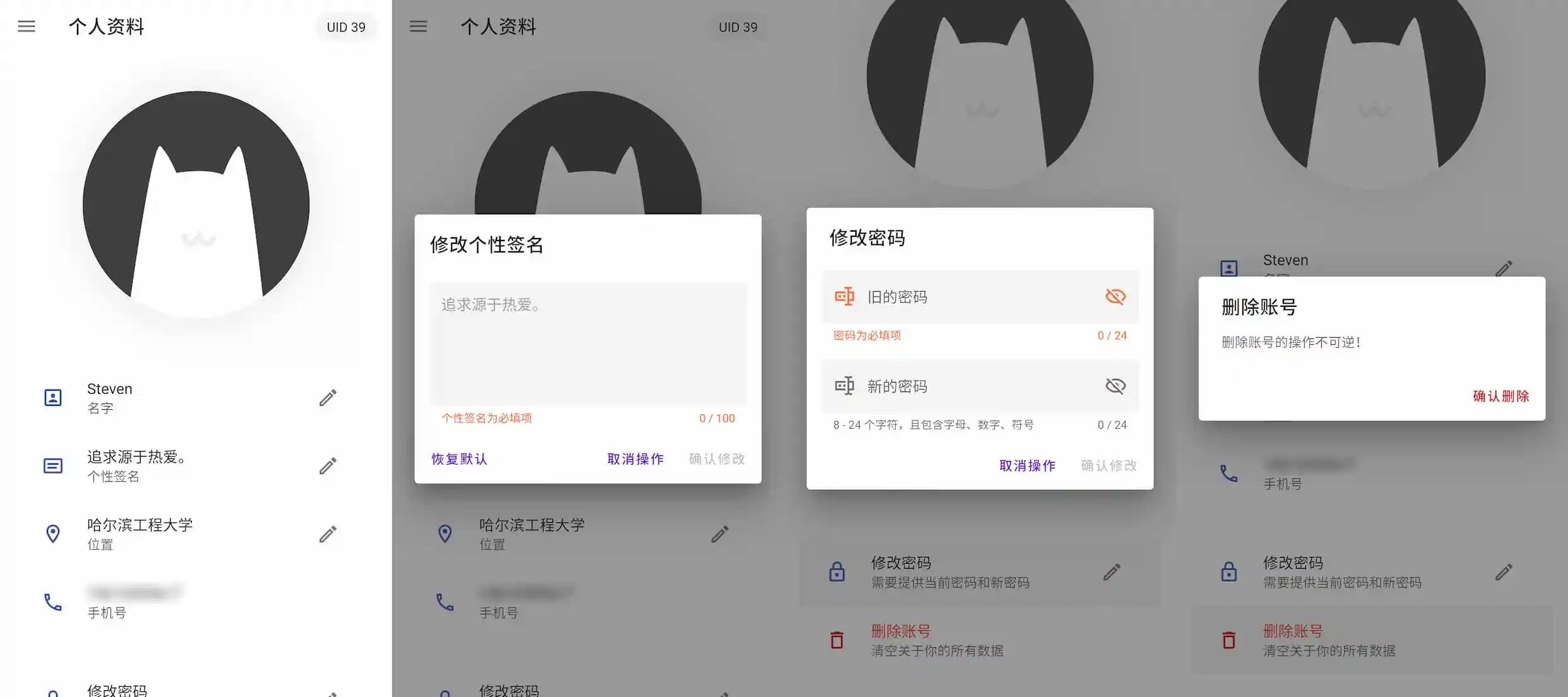Image resolution: width=1568 pixels, height=697 pixels.
Task: Click 确认删除 to confirm account deletion
Action: 1500,396
